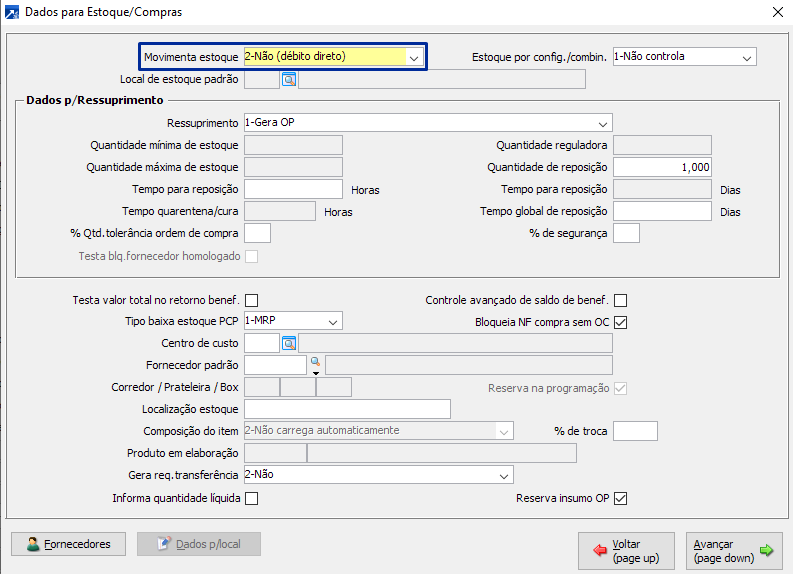Uncheck Bloqueia NF compra sem OC

point(620,322)
